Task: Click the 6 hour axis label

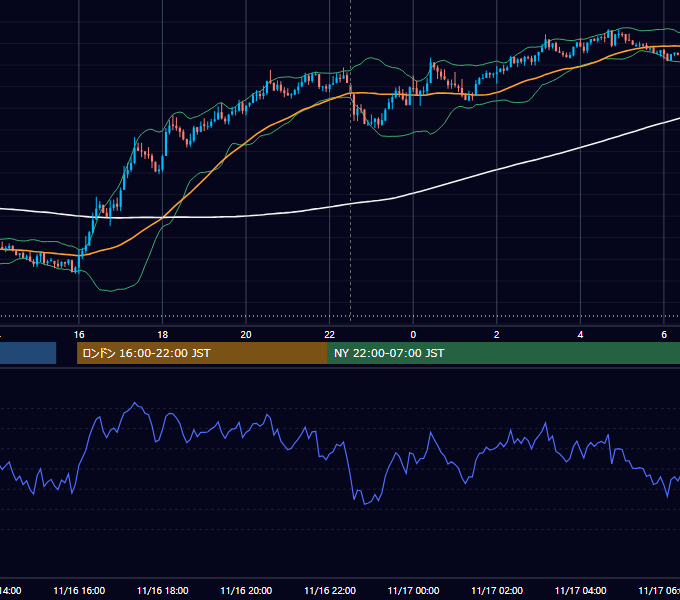Action: coord(664,335)
